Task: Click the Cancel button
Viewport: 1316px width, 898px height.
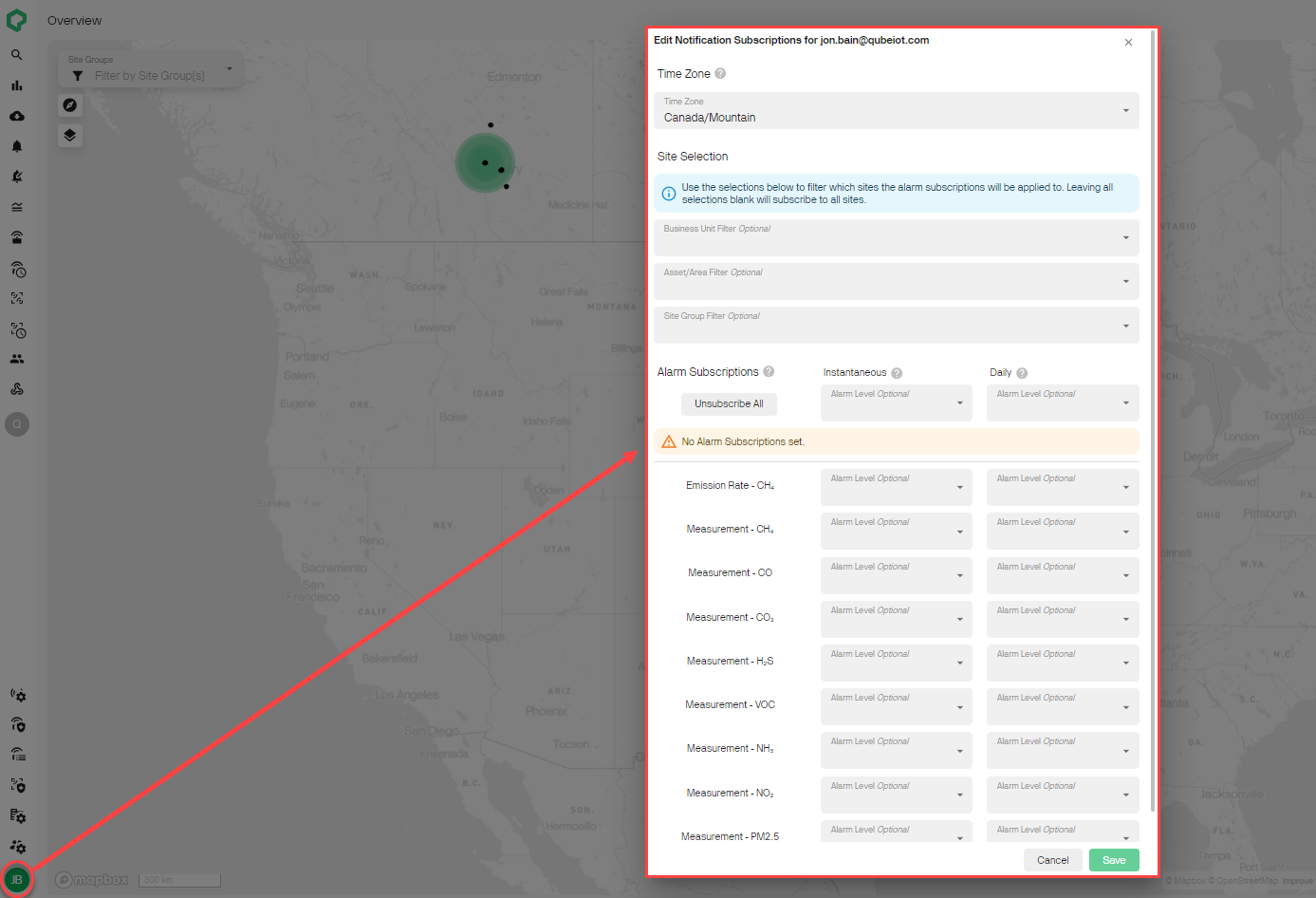Action: tap(1052, 860)
